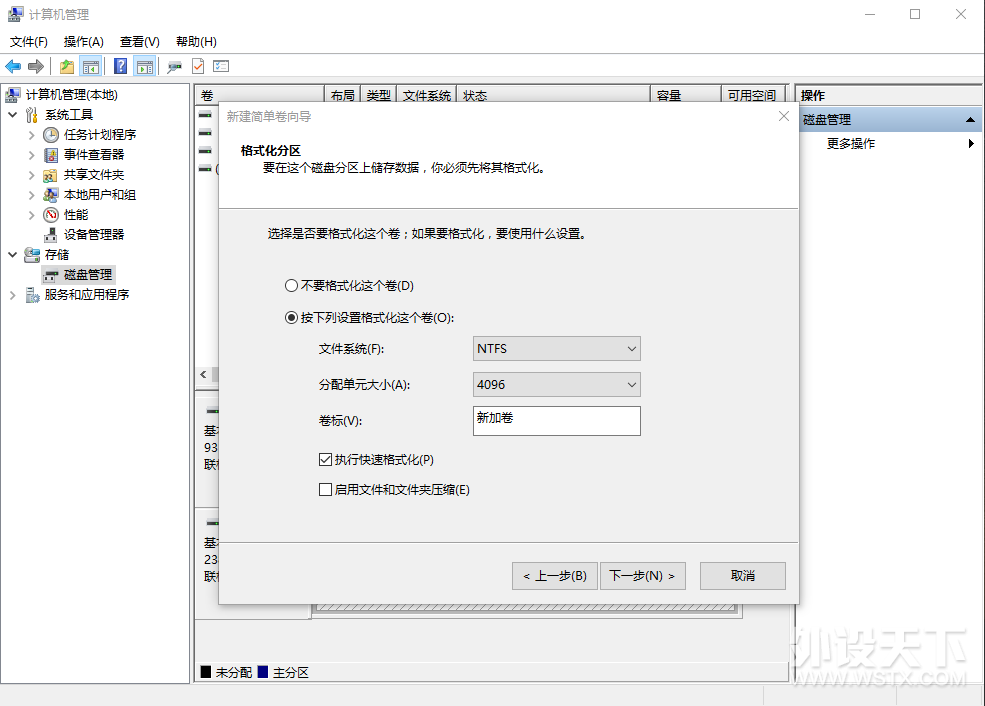Image resolution: width=985 pixels, height=706 pixels.
Task: Collapse the 系统工具 tree node
Action: tap(13, 115)
